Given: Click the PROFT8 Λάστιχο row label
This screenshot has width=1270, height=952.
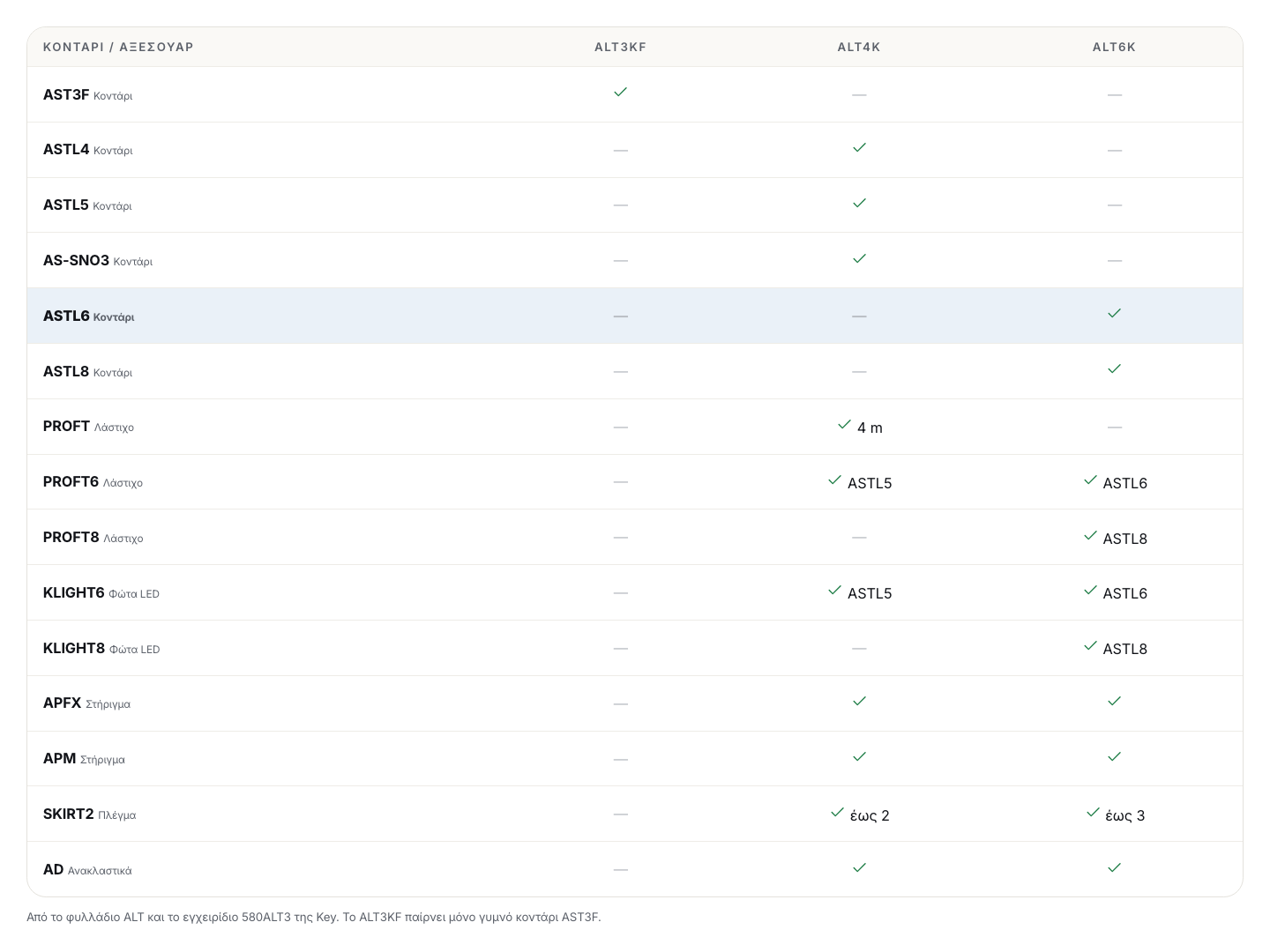Looking at the screenshot, I should pyautogui.click(x=93, y=537).
